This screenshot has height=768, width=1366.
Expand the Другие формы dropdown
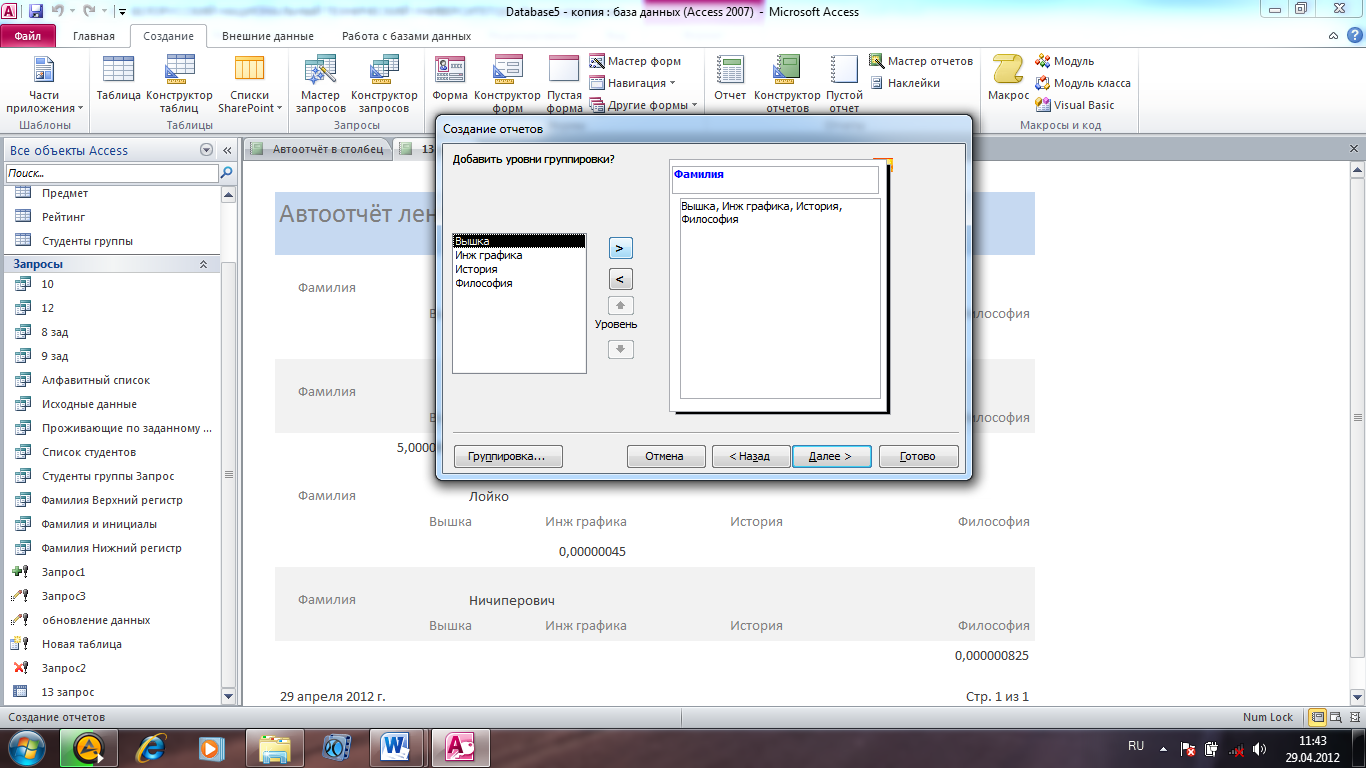[644, 105]
